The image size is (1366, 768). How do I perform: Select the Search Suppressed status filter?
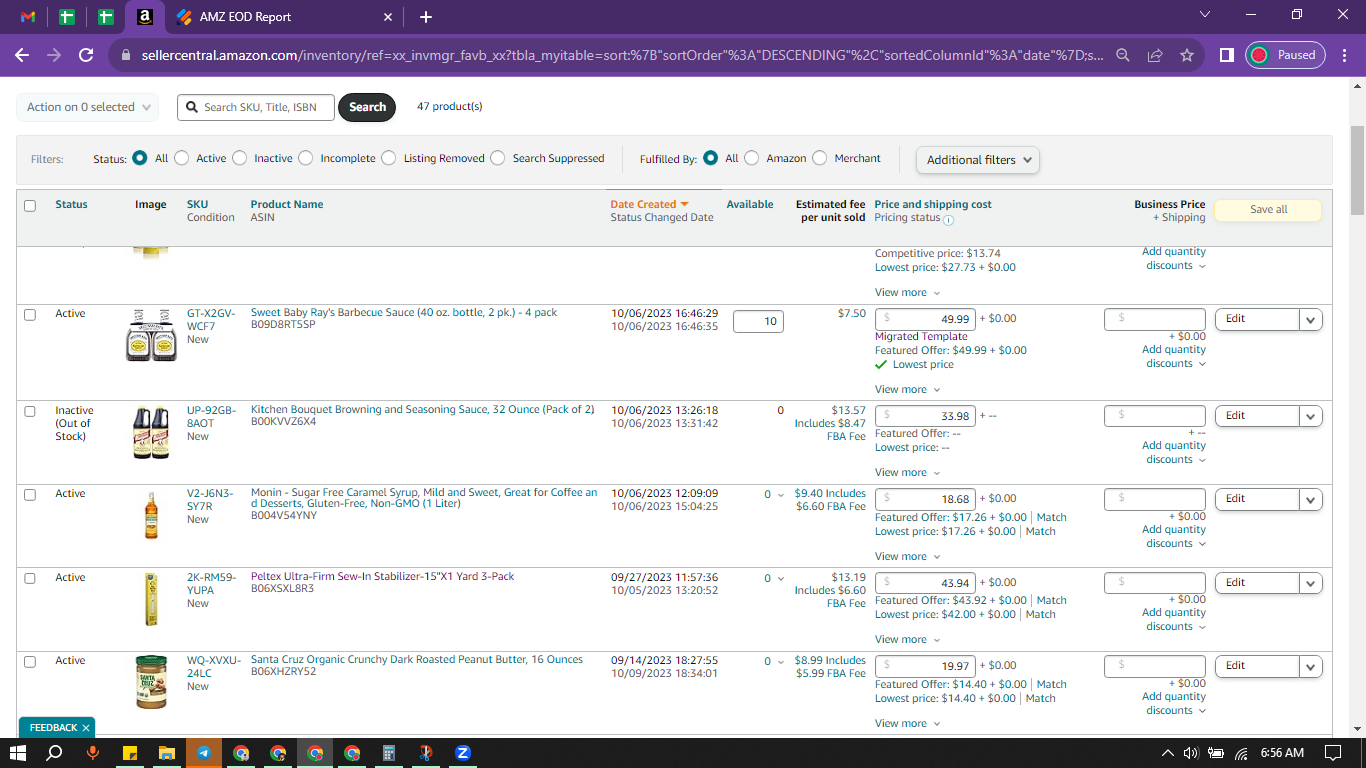[x=498, y=158]
